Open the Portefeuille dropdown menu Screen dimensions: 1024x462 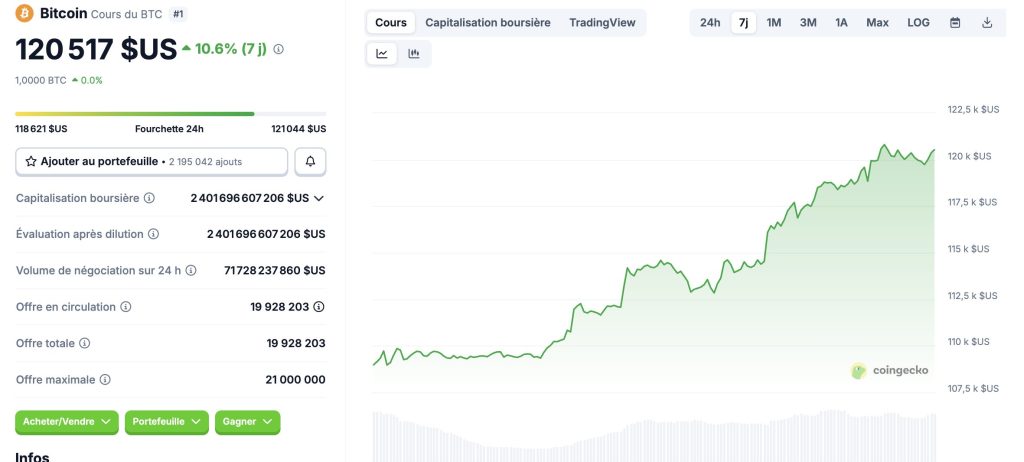pyautogui.click(x=167, y=422)
